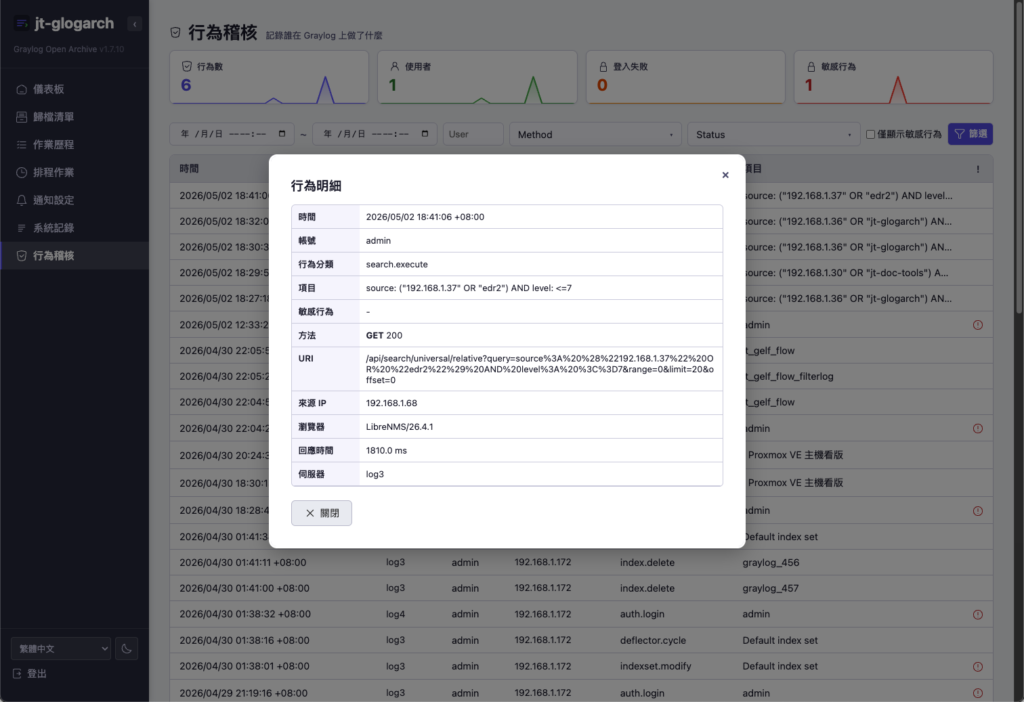Screen dimensions: 1024x702
Task: Click the graylog_457 cell in the table
Action: tap(771, 588)
